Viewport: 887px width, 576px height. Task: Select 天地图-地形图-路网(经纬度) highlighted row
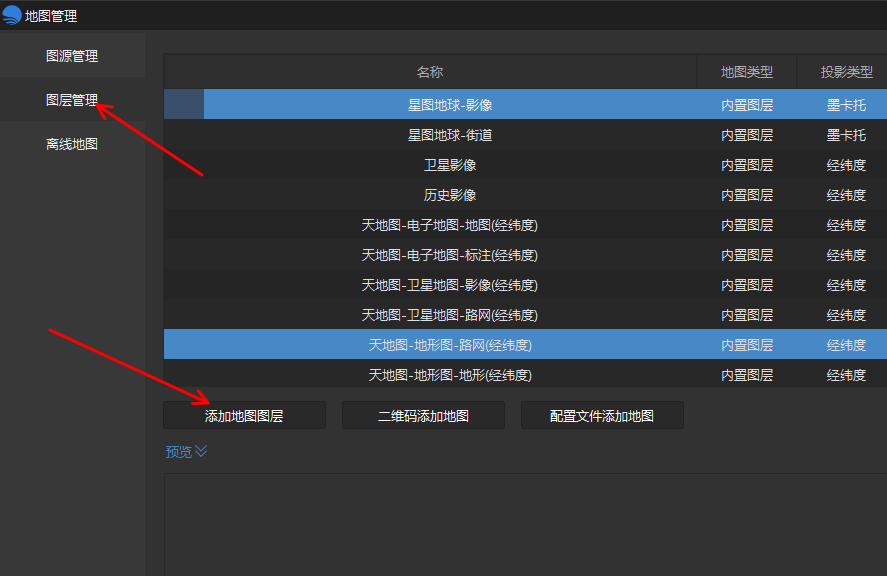coord(526,345)
